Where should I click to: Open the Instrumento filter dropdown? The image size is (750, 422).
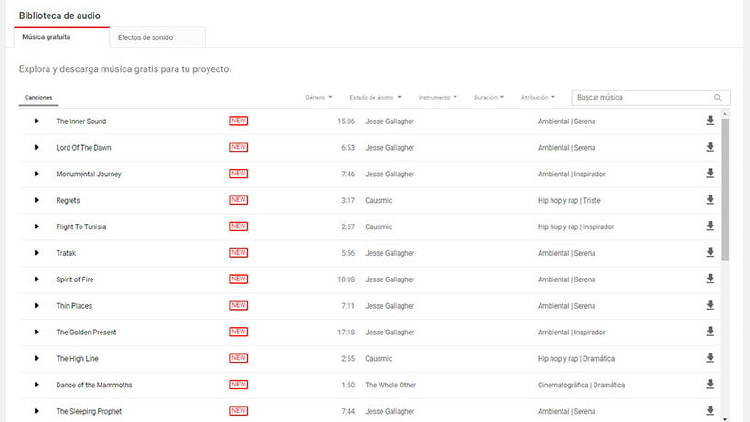point(437,98)
